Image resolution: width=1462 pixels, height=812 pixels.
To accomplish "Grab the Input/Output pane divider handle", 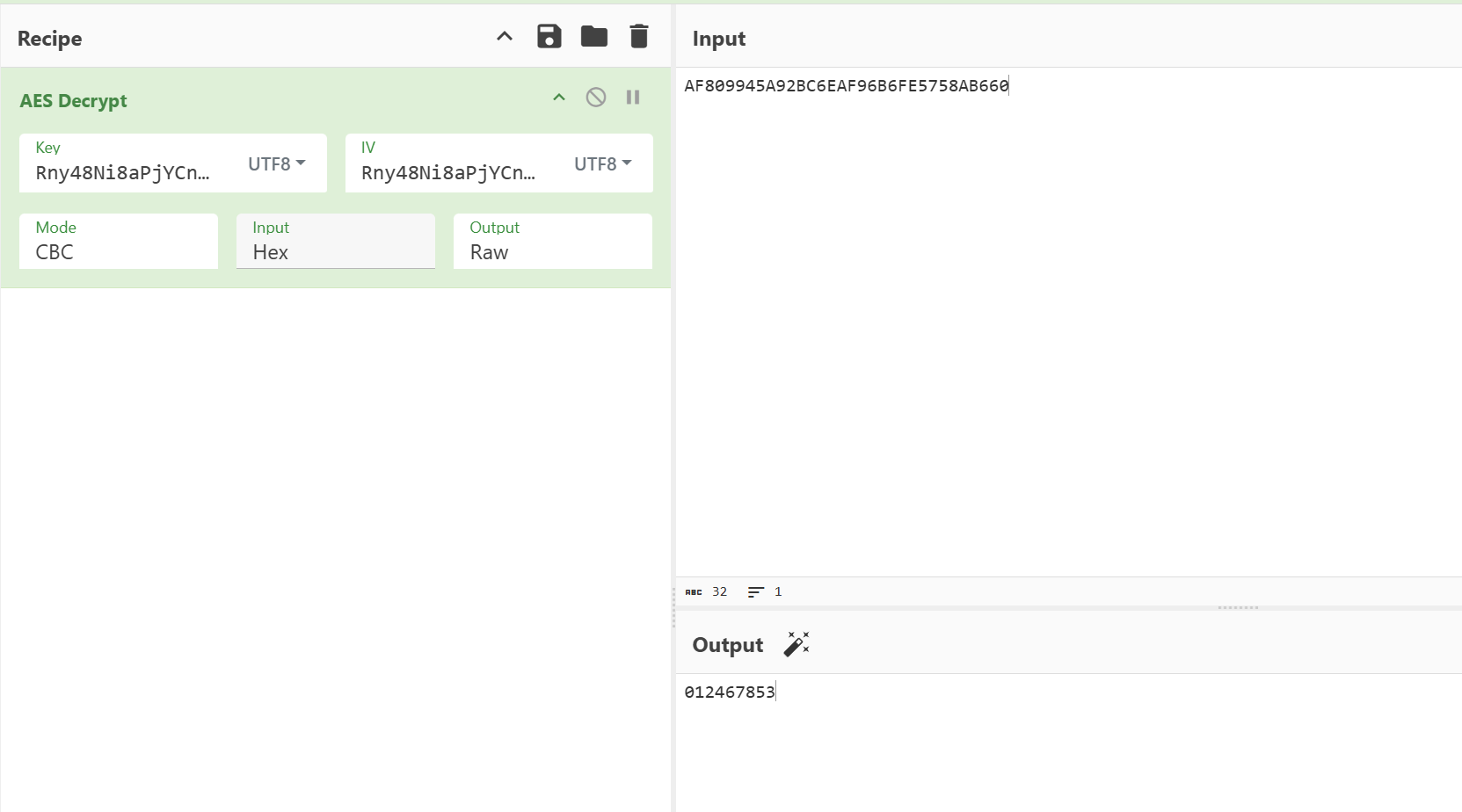I will pyautogui.click(x=1238, y=607).
